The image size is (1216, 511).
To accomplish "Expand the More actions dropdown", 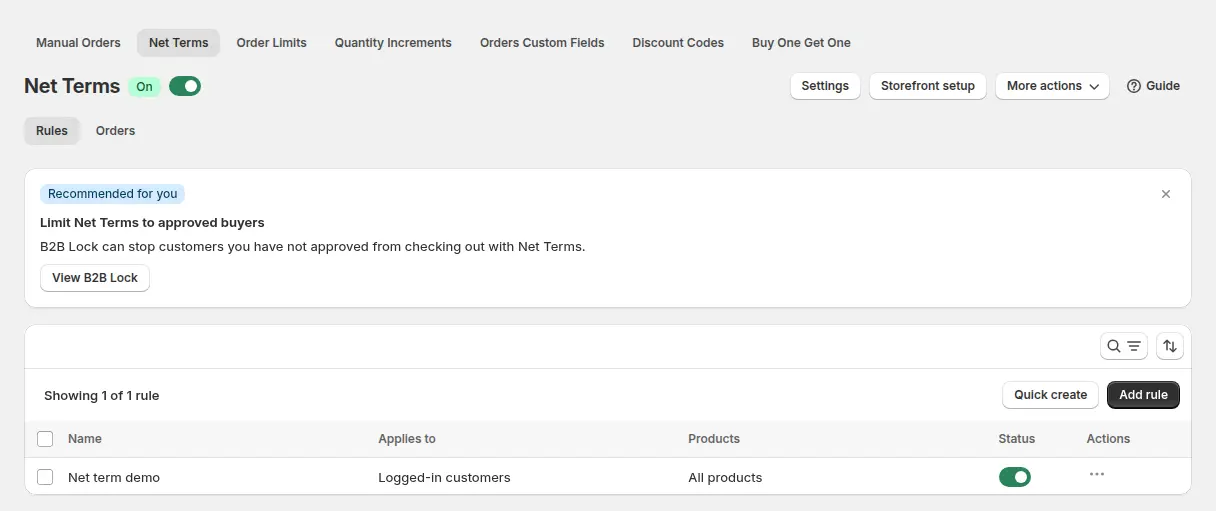I will pyautogui.click(x=1052, y=86).
